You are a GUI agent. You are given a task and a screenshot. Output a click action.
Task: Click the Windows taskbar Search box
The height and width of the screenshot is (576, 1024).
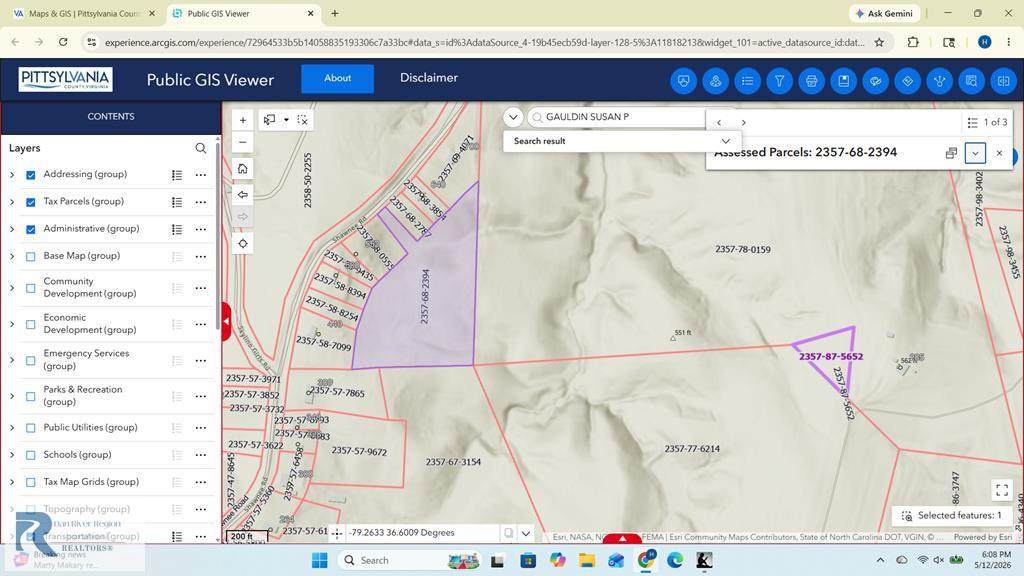pyautogui.click(x=410, y=560)
